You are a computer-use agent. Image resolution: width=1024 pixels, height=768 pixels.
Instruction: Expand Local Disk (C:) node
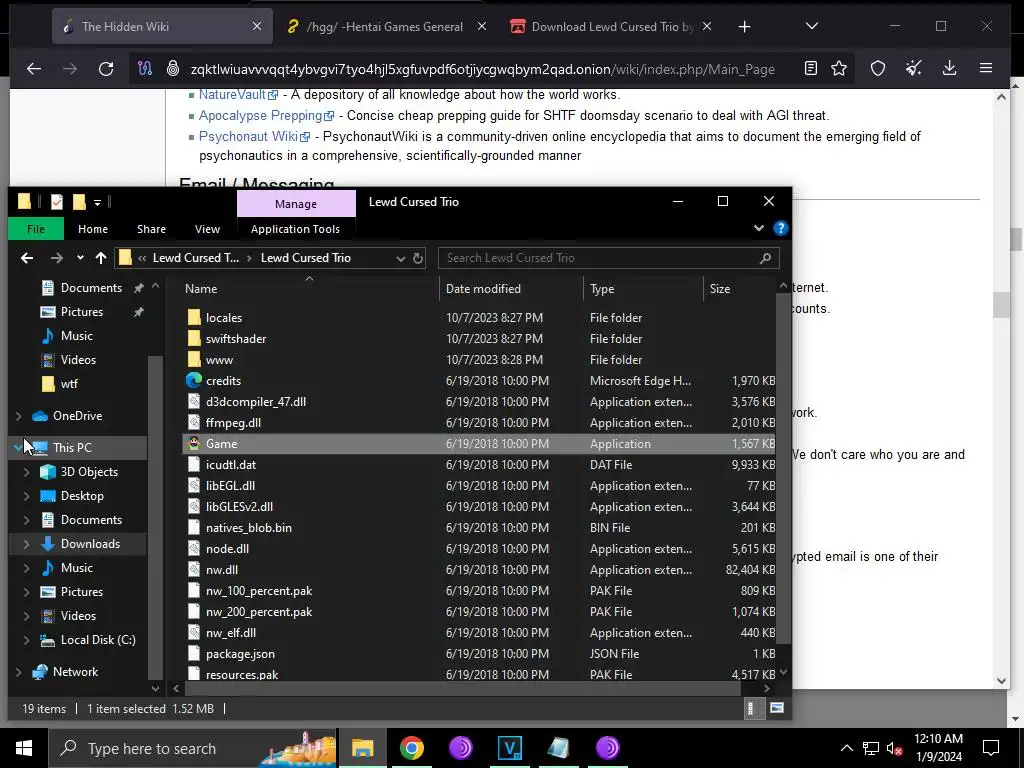coord(26,640)
